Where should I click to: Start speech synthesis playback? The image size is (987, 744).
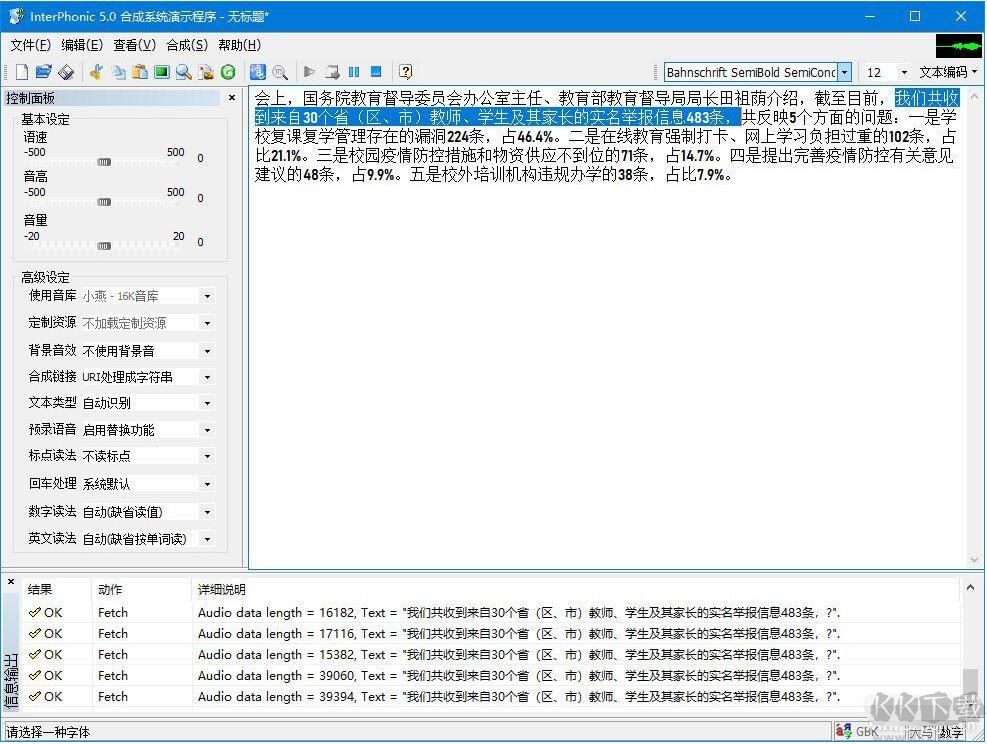pyautogui.click(x=311, y=71)
